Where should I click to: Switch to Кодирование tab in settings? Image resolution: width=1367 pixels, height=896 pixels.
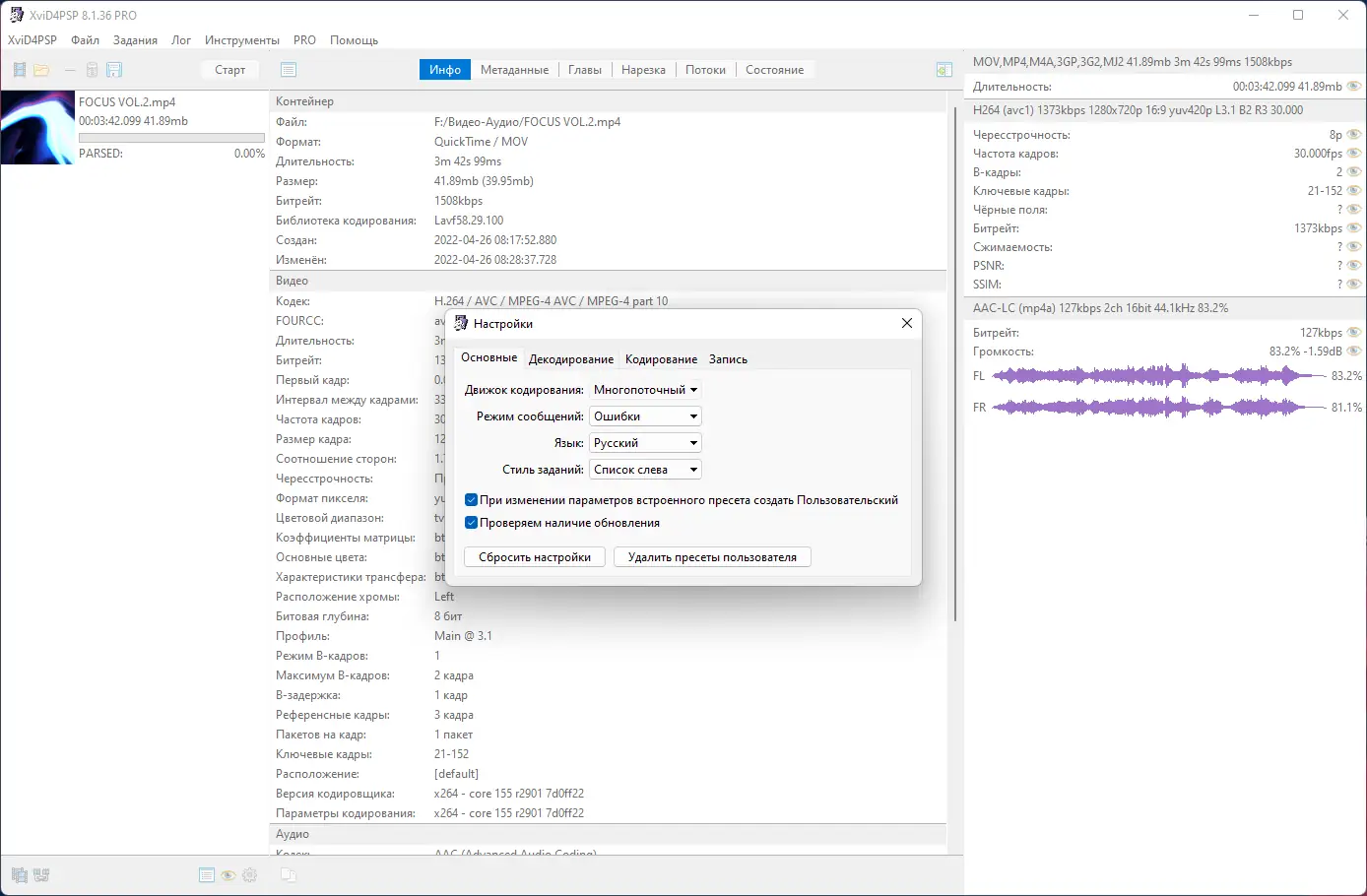[x=662, y=359]
